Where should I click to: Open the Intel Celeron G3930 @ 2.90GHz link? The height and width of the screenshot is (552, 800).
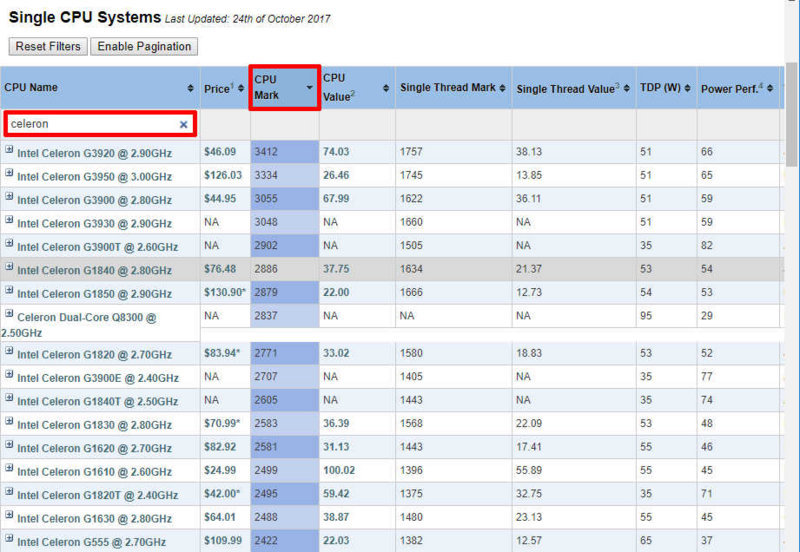pyautogui.click(x=94, y=223)
